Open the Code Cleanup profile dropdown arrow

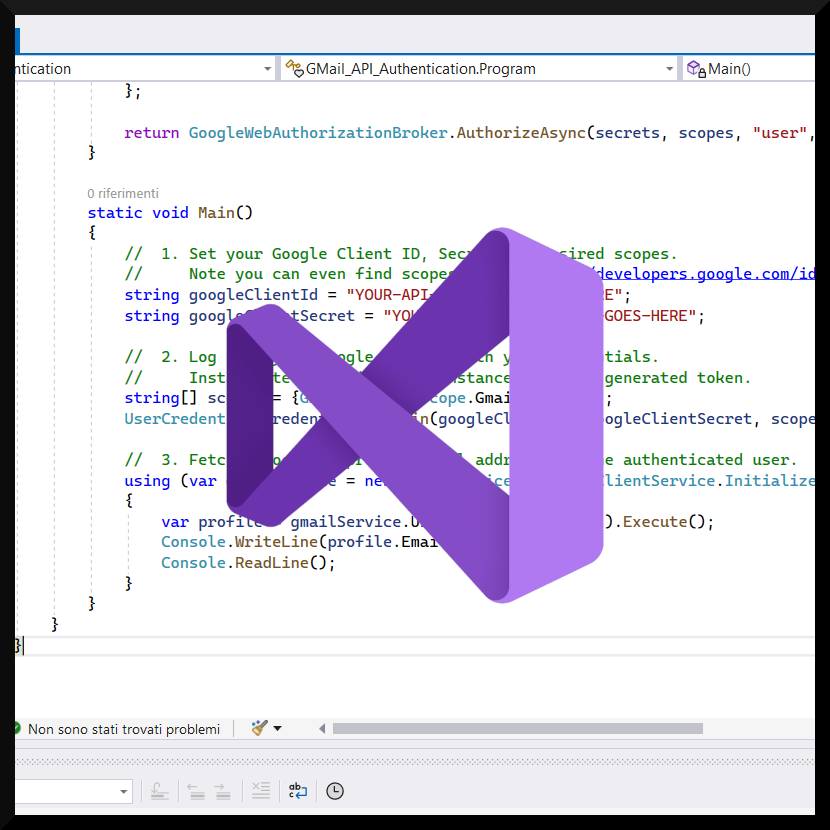[x=276, y=727]
